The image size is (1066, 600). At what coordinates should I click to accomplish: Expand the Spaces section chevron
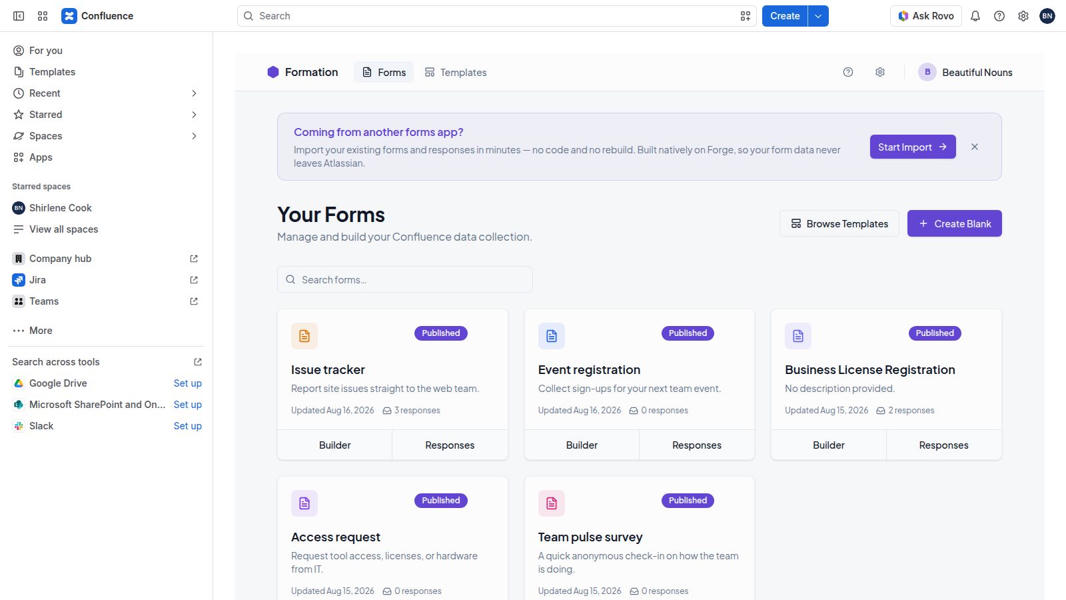tap(194, 136)
